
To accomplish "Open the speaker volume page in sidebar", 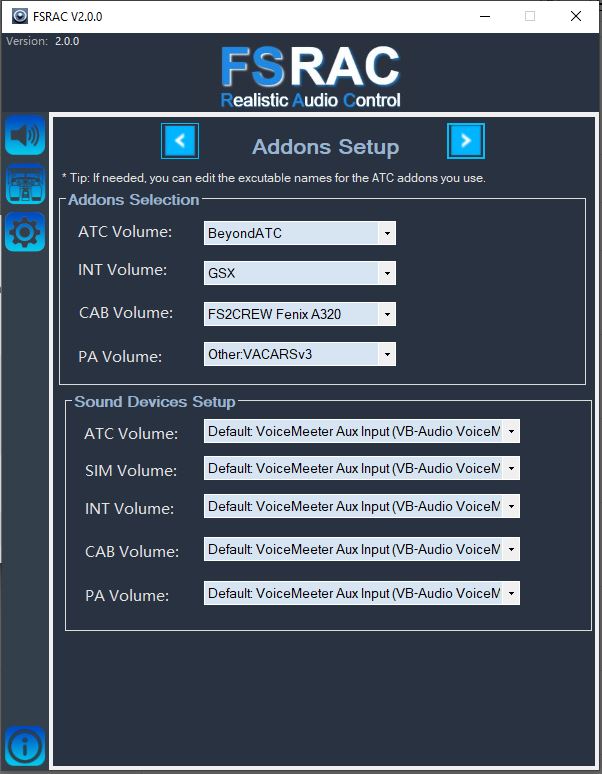I will (25, 135).
